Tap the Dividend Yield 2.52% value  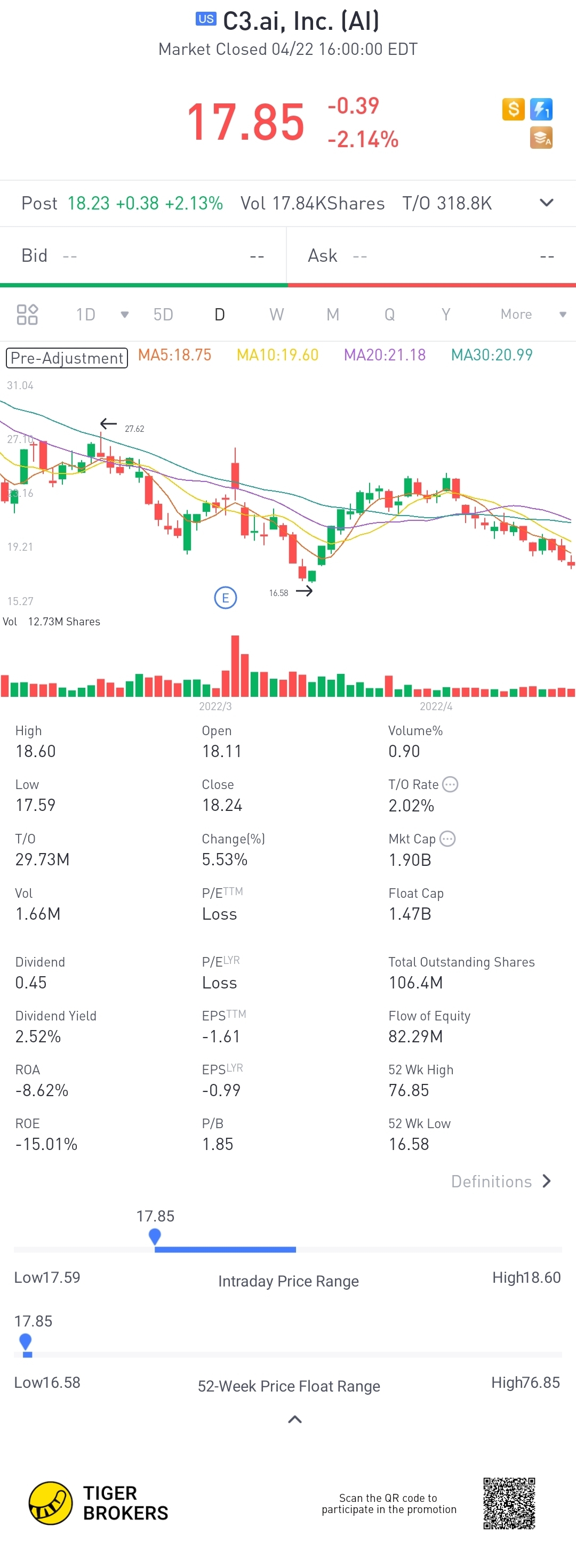coord(38,1036)
